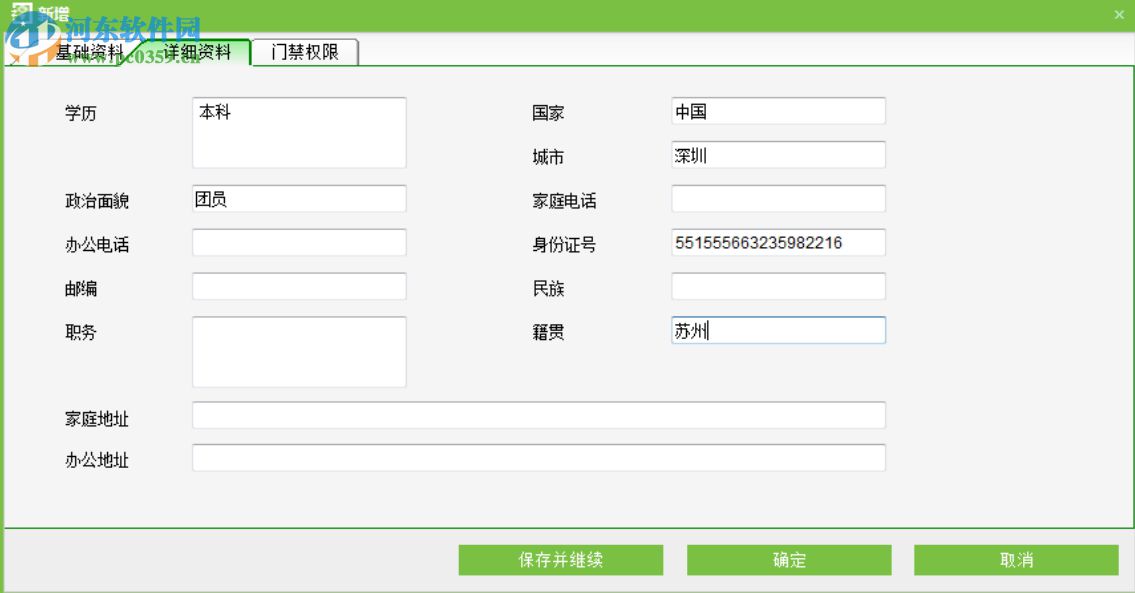Click the 学历 field containing 本科
Screen dimensions: 1135x593
point(297,132)
